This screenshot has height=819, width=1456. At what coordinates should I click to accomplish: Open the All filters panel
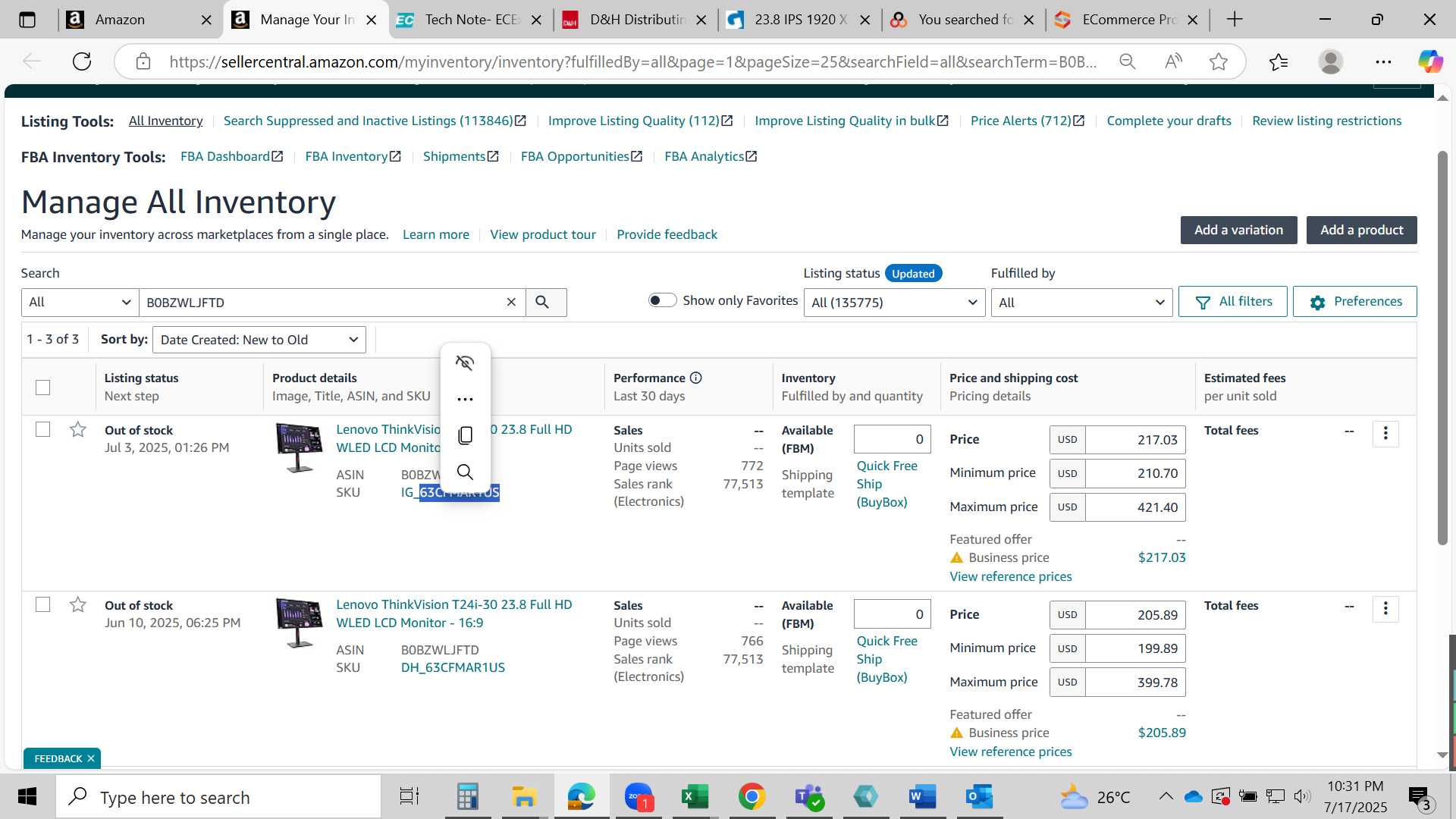coord(1233,302)
